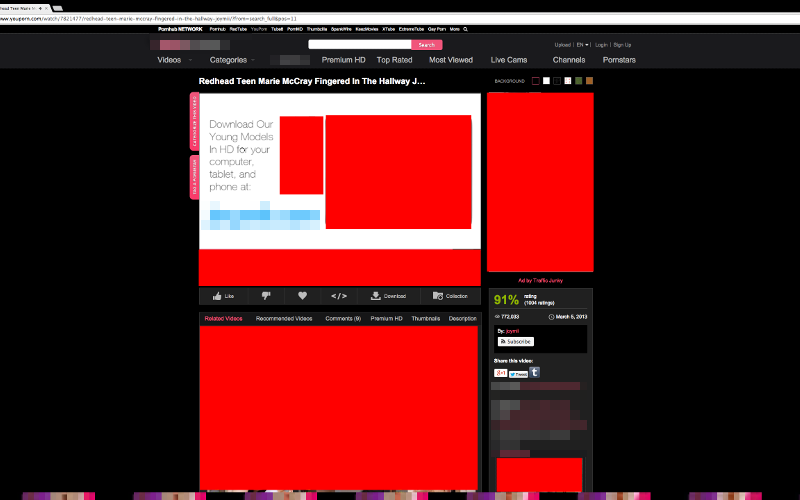Image resolution: width=800 pixels, height=500 pixels.
Task: Go to Top Rated
Action: pos(394,60)
